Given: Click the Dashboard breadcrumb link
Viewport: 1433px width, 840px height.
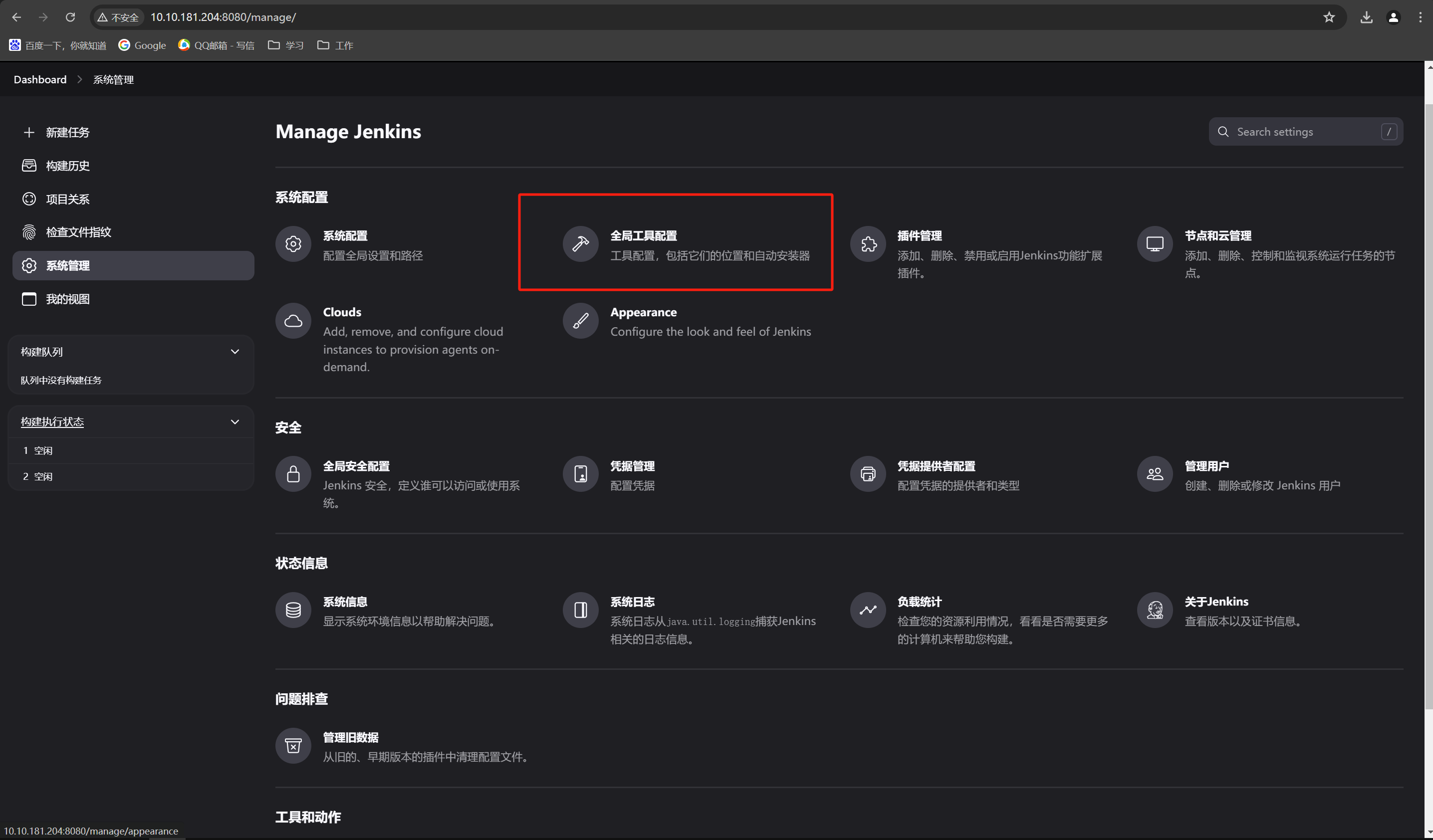Looking at the screenshot, I should click(x=40, y=80).
